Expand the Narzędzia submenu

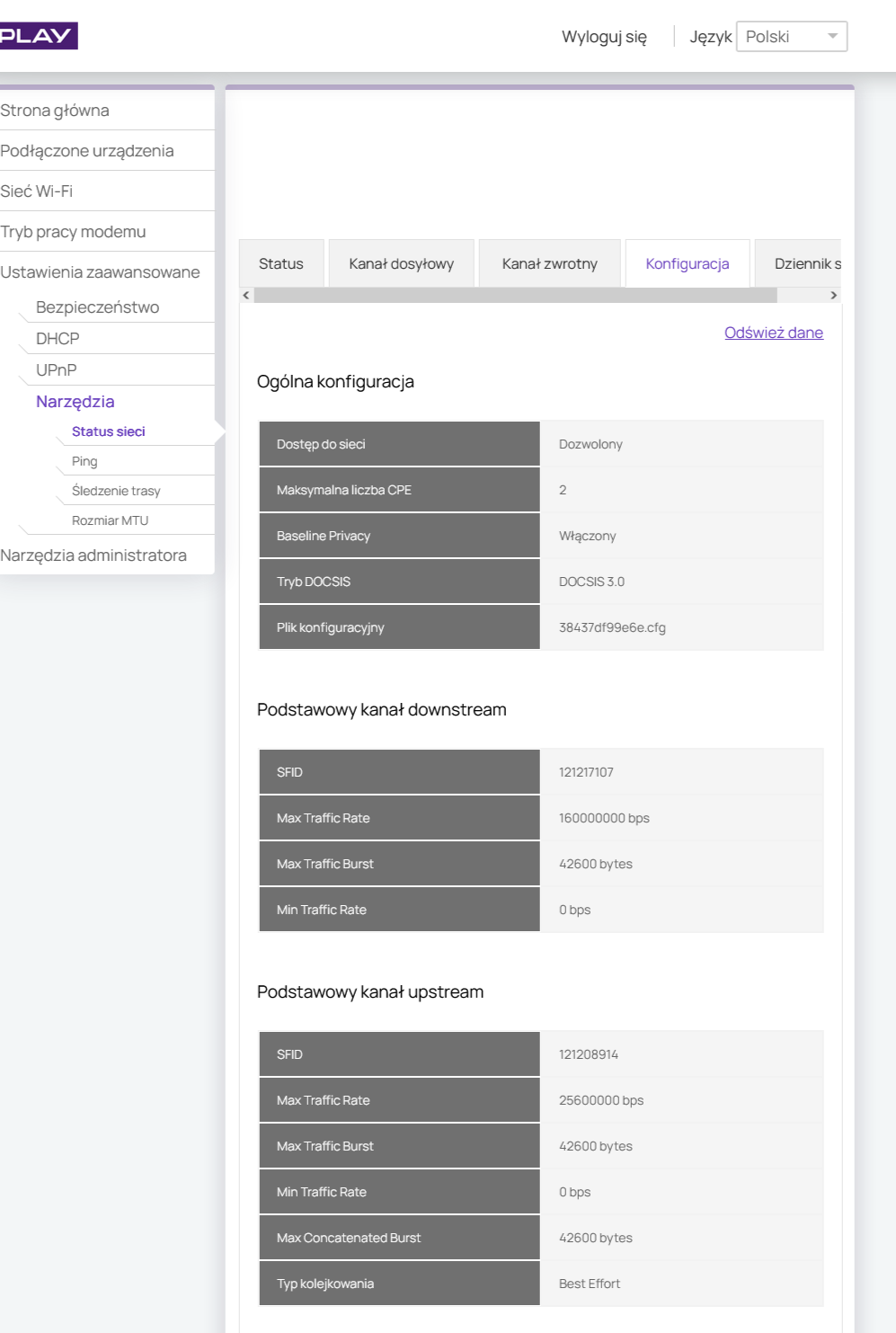(75, 402)
